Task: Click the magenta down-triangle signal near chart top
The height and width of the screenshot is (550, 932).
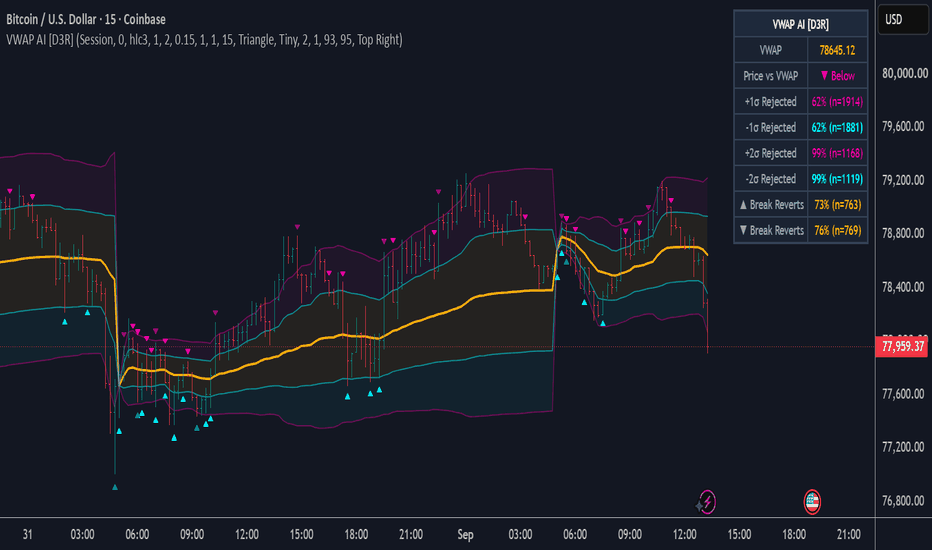Action: 439,191
